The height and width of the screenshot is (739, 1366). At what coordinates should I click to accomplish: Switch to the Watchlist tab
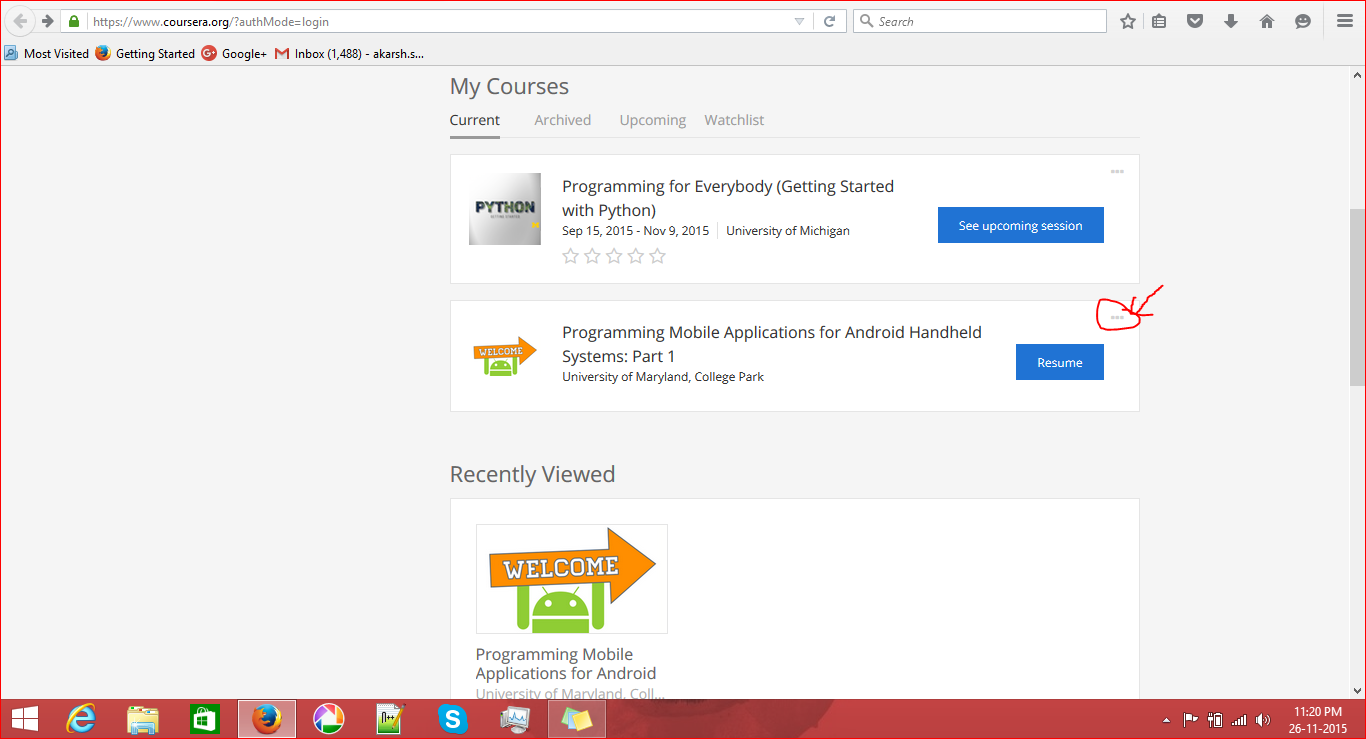(733, 119)
